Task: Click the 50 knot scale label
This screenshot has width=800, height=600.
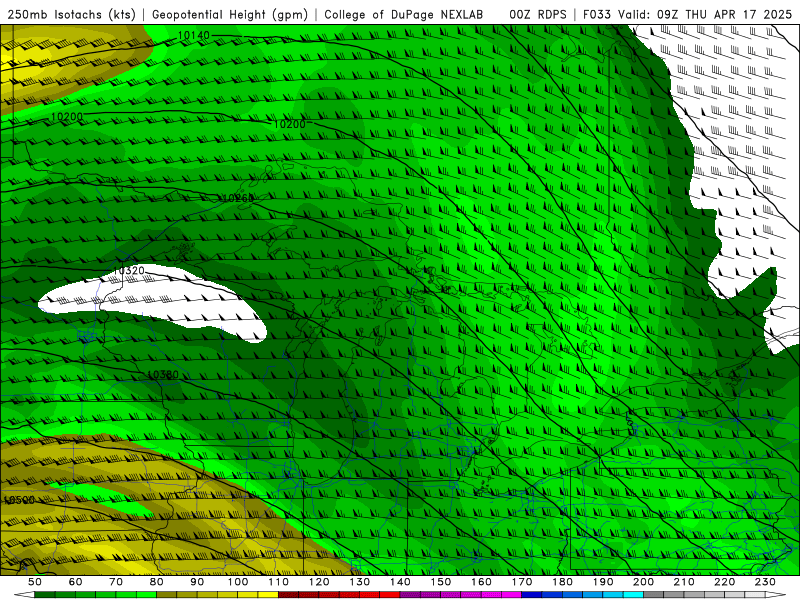Action: pyautogui.click(x=35, y=582)
